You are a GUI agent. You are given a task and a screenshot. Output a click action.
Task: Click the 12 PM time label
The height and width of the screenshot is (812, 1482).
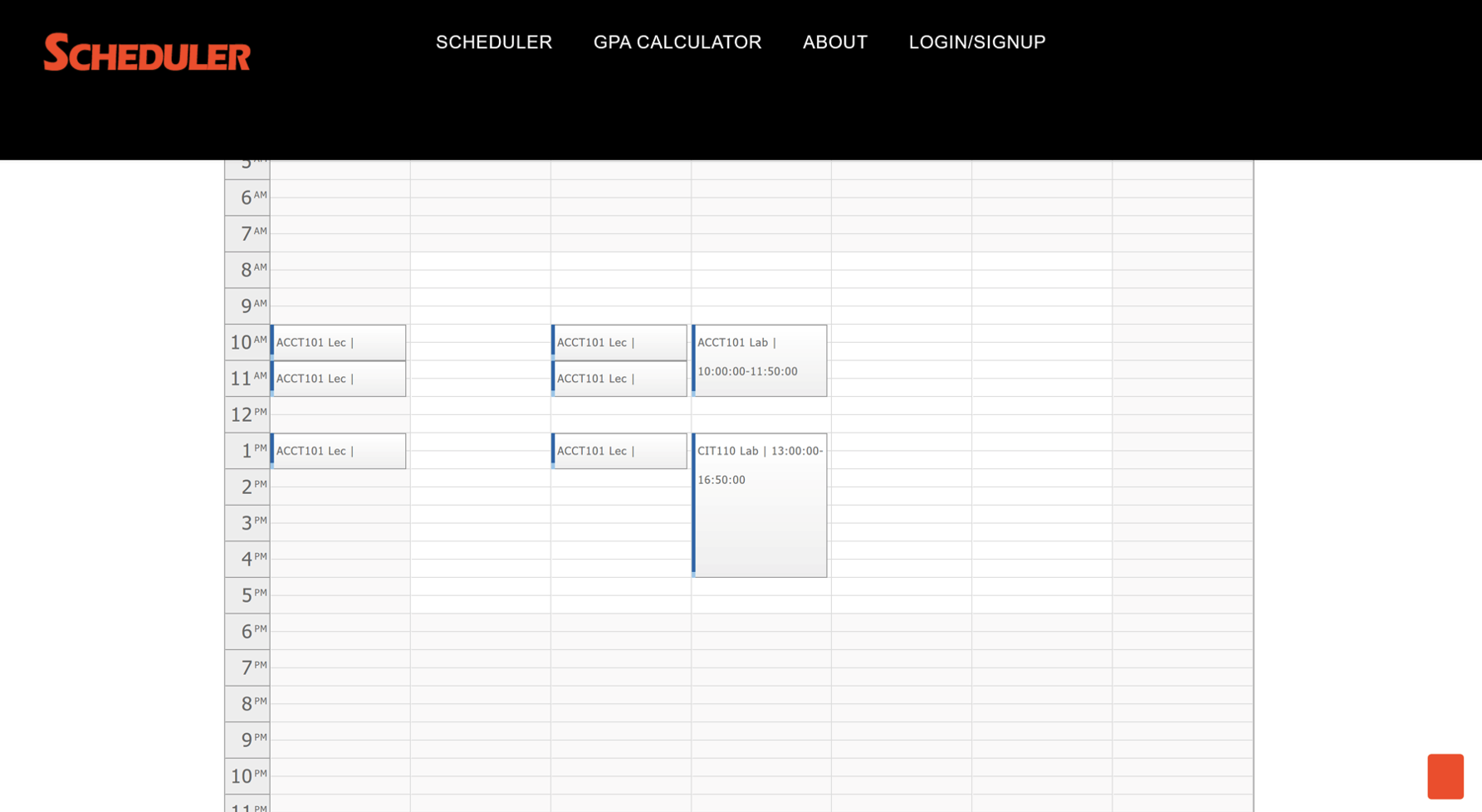click(247, 414)
